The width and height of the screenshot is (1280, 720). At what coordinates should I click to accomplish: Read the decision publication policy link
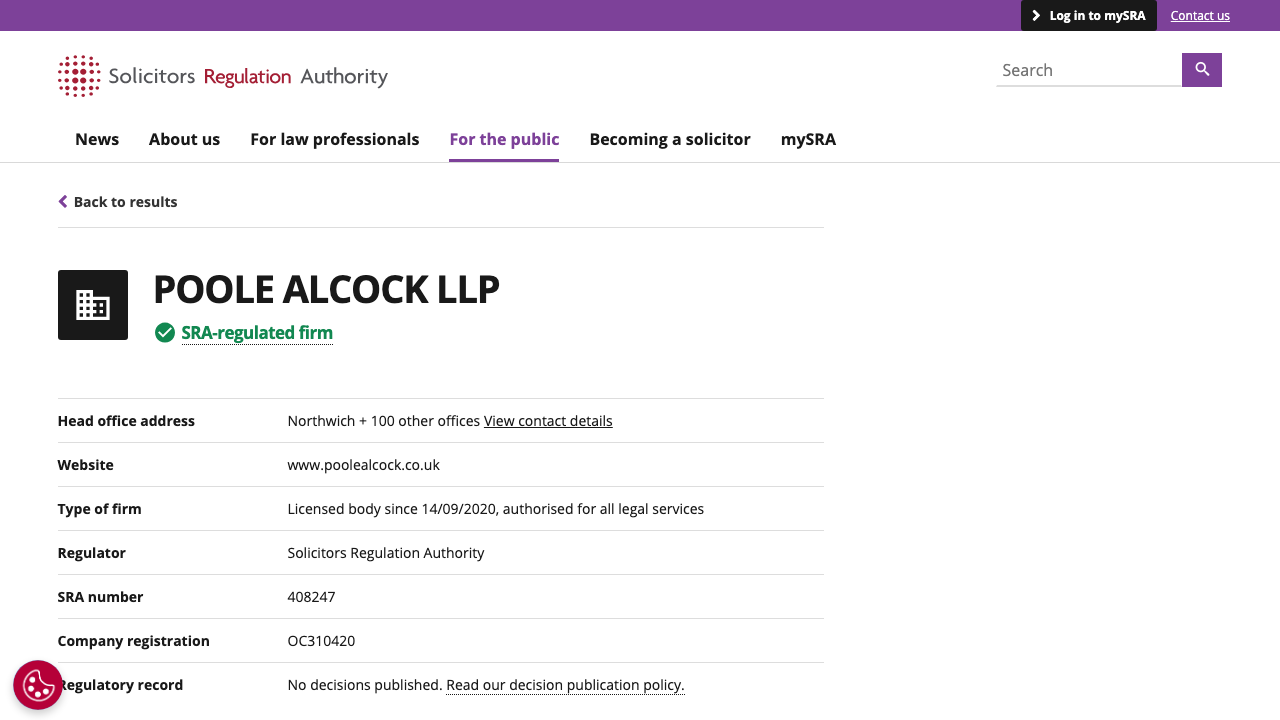tap(565, 685)
